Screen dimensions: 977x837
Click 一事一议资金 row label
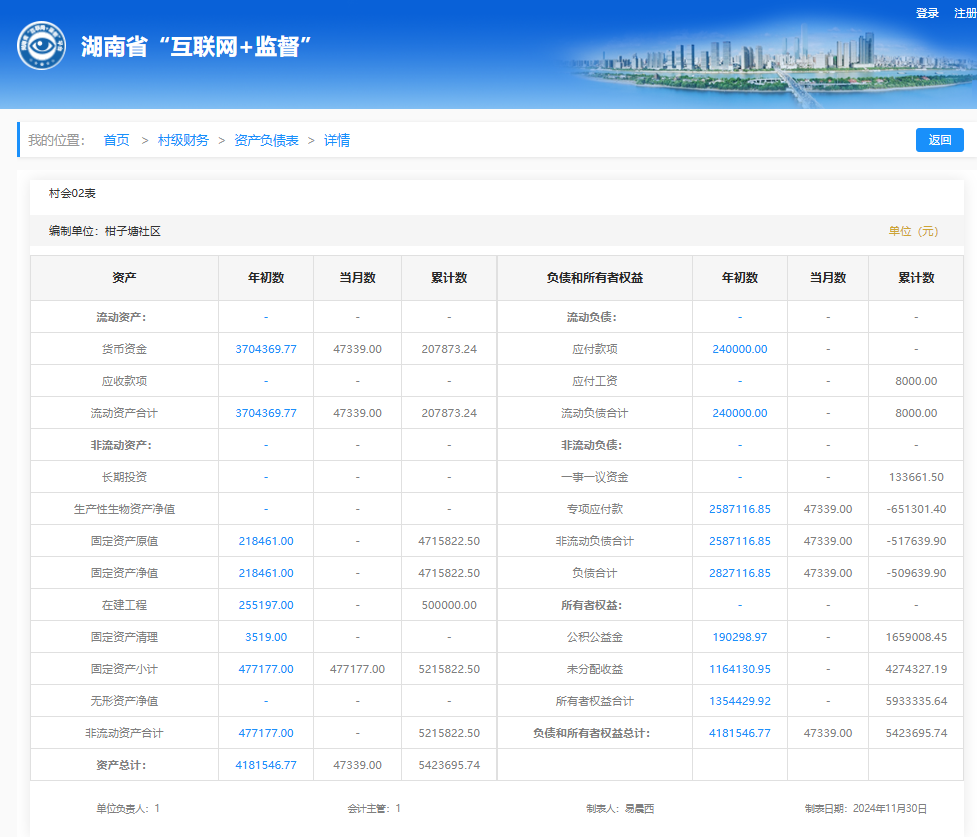594,477
